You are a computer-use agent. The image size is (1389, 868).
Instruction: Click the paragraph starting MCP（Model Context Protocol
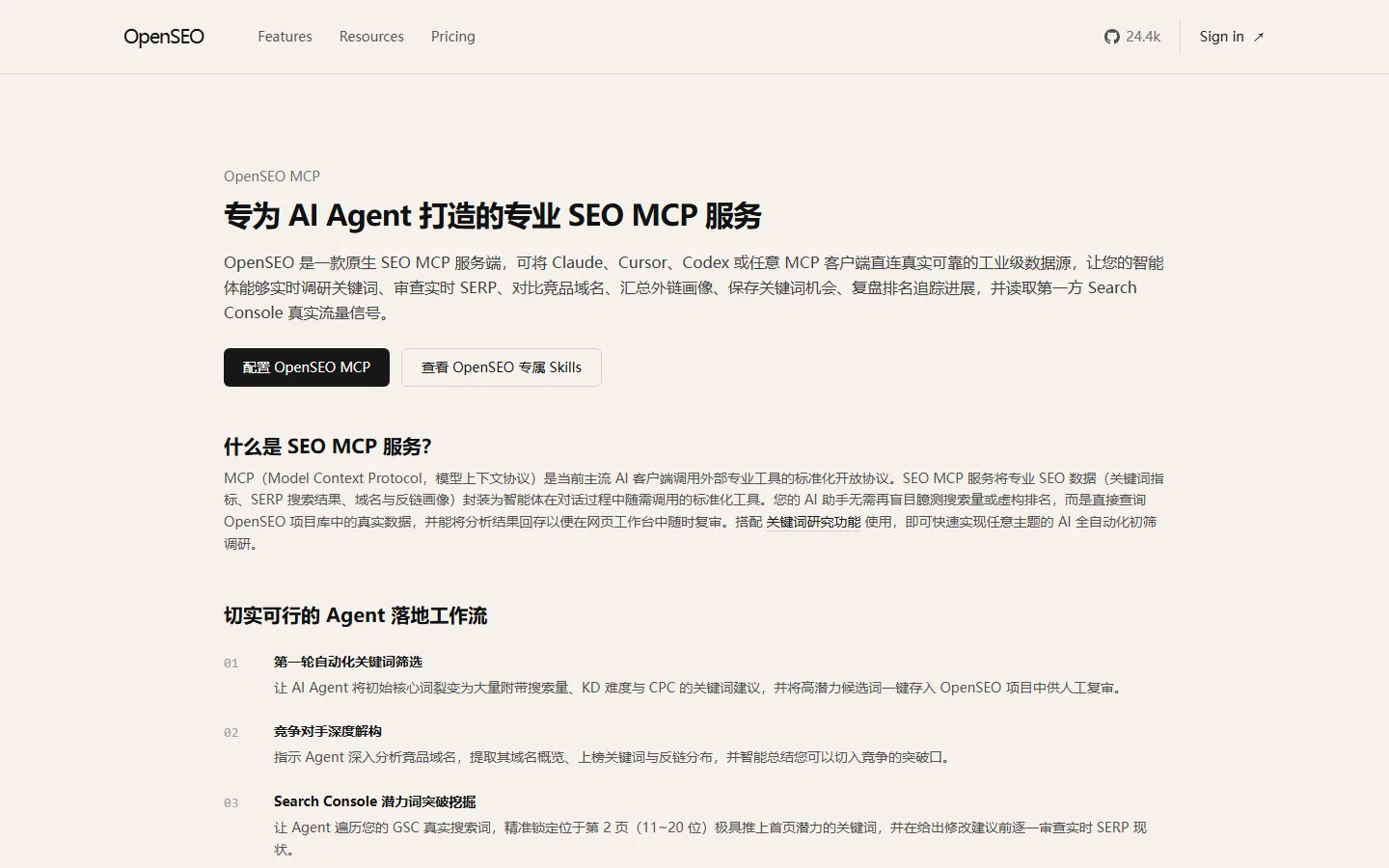[x=694, y=511]
